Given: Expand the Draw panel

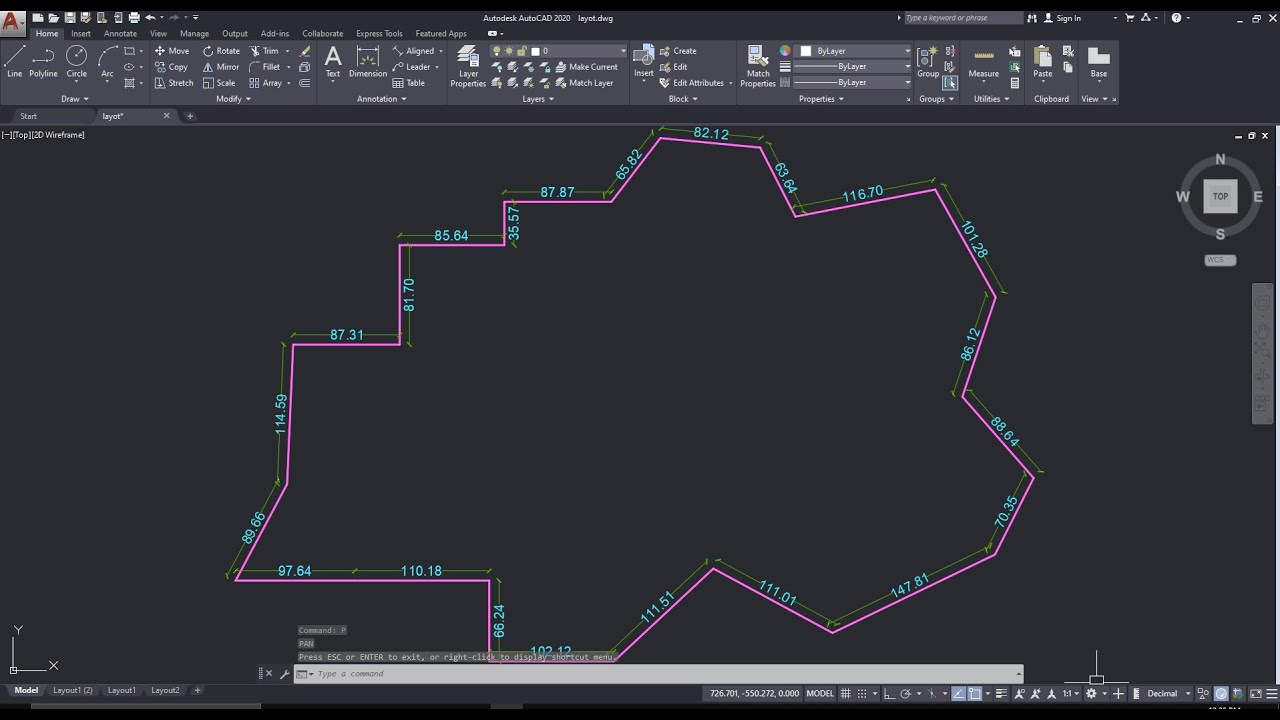Looking at the screenshot, I should [x=75, y=99].
